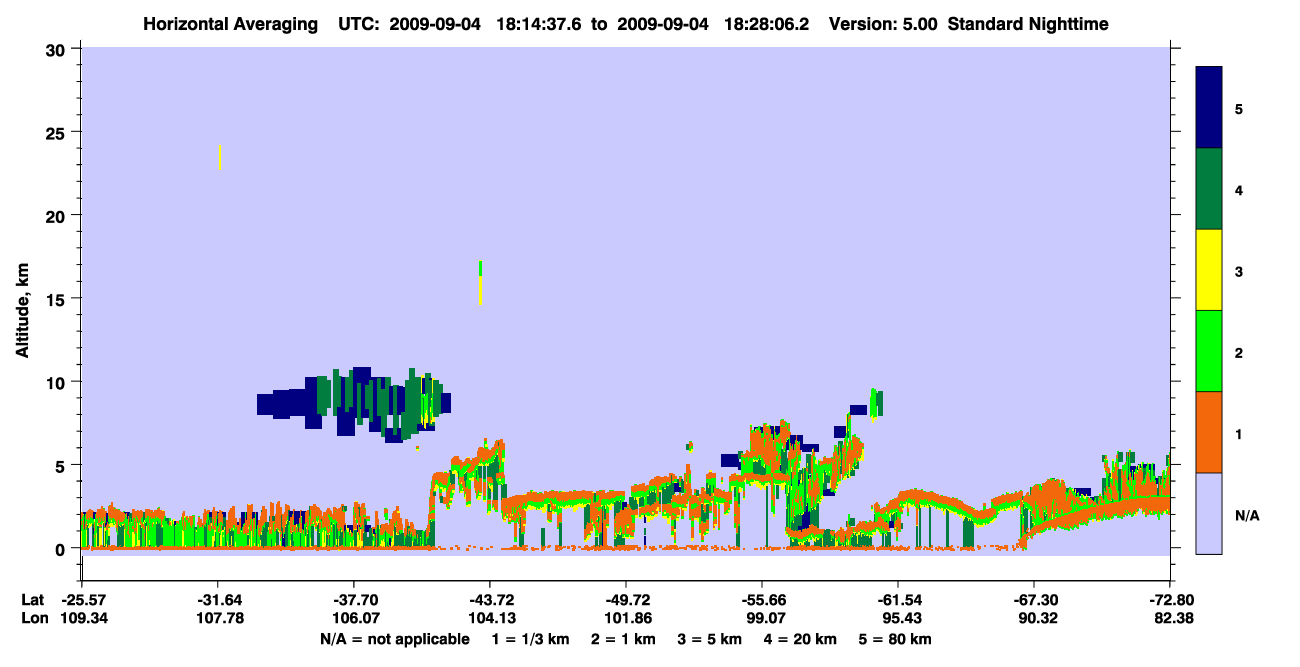1300x667 pixels.
Task: Click 'N/A = not applicable' legend text
Action: point(394,639)
